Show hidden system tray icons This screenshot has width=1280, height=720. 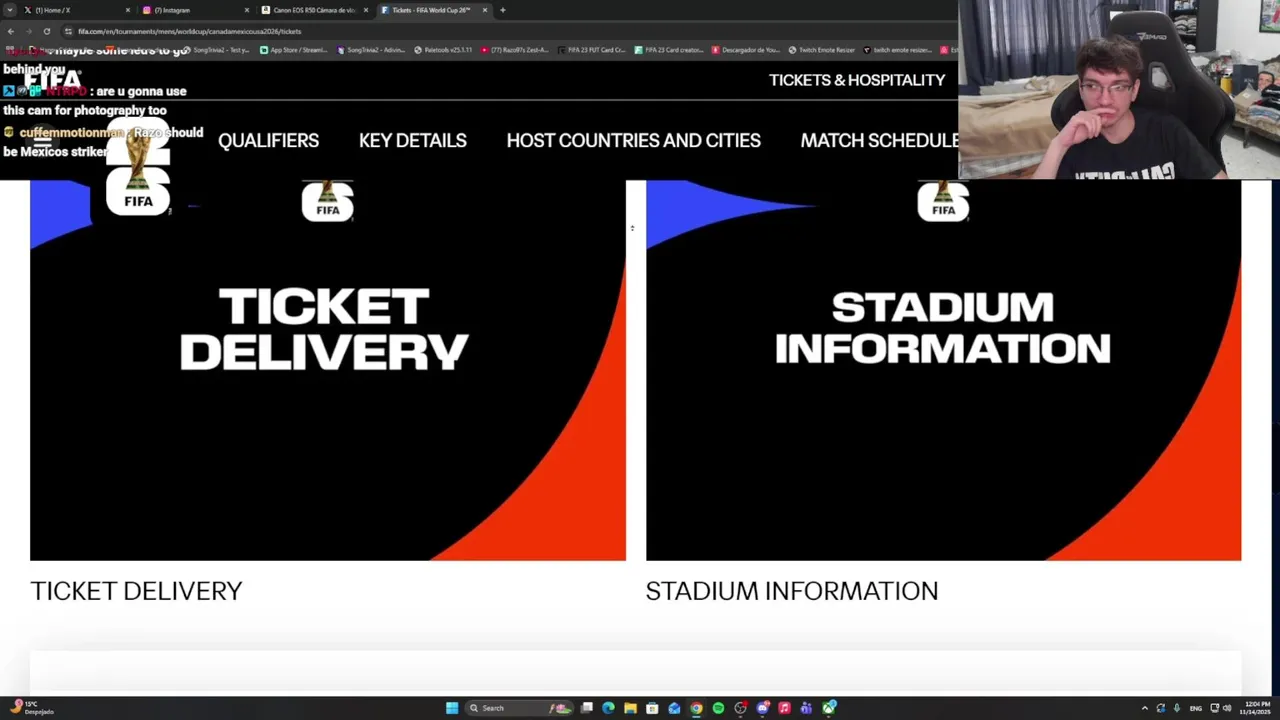click(1145, 708)
